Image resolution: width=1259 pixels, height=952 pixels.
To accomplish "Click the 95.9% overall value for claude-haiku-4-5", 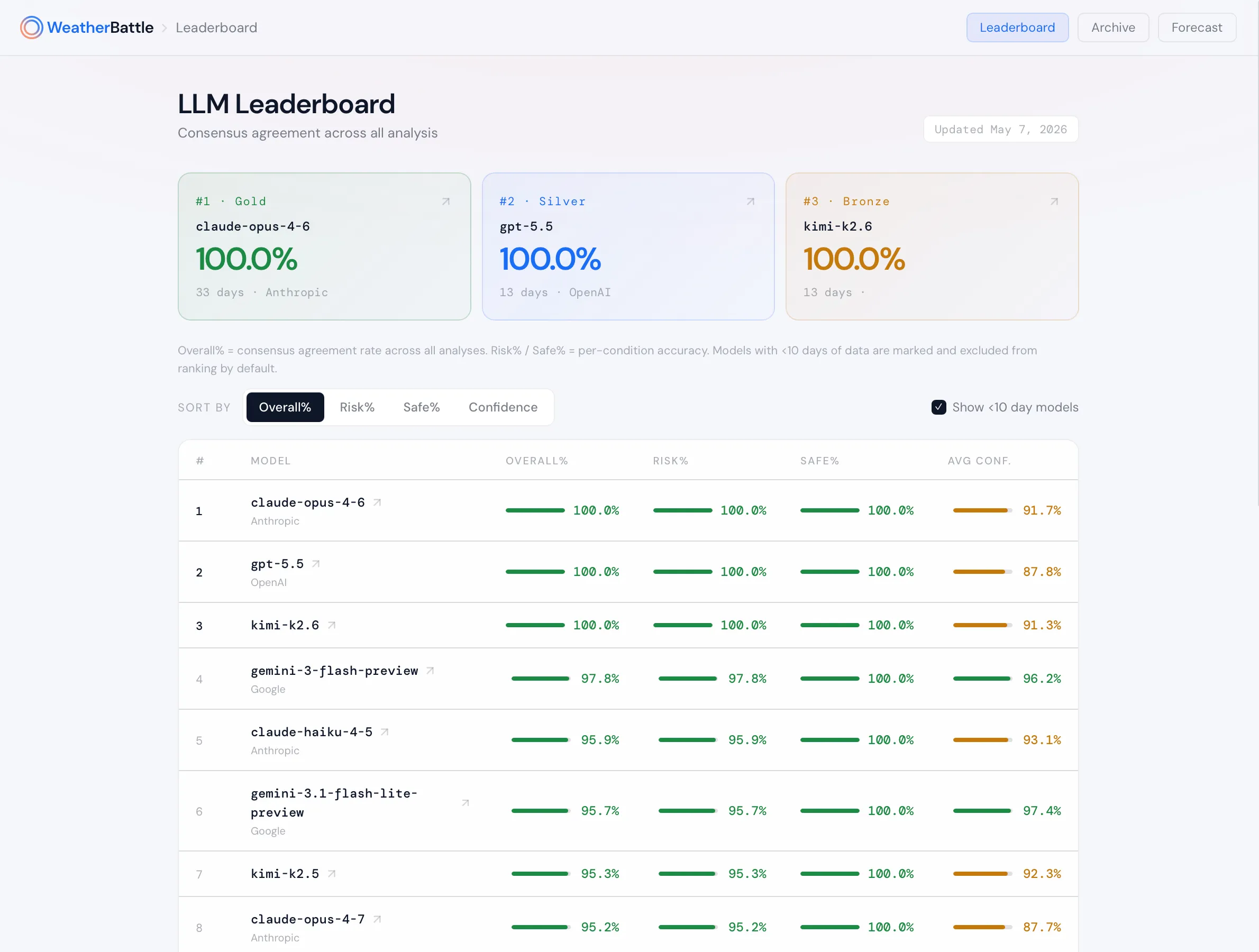I will pos(600,740).
